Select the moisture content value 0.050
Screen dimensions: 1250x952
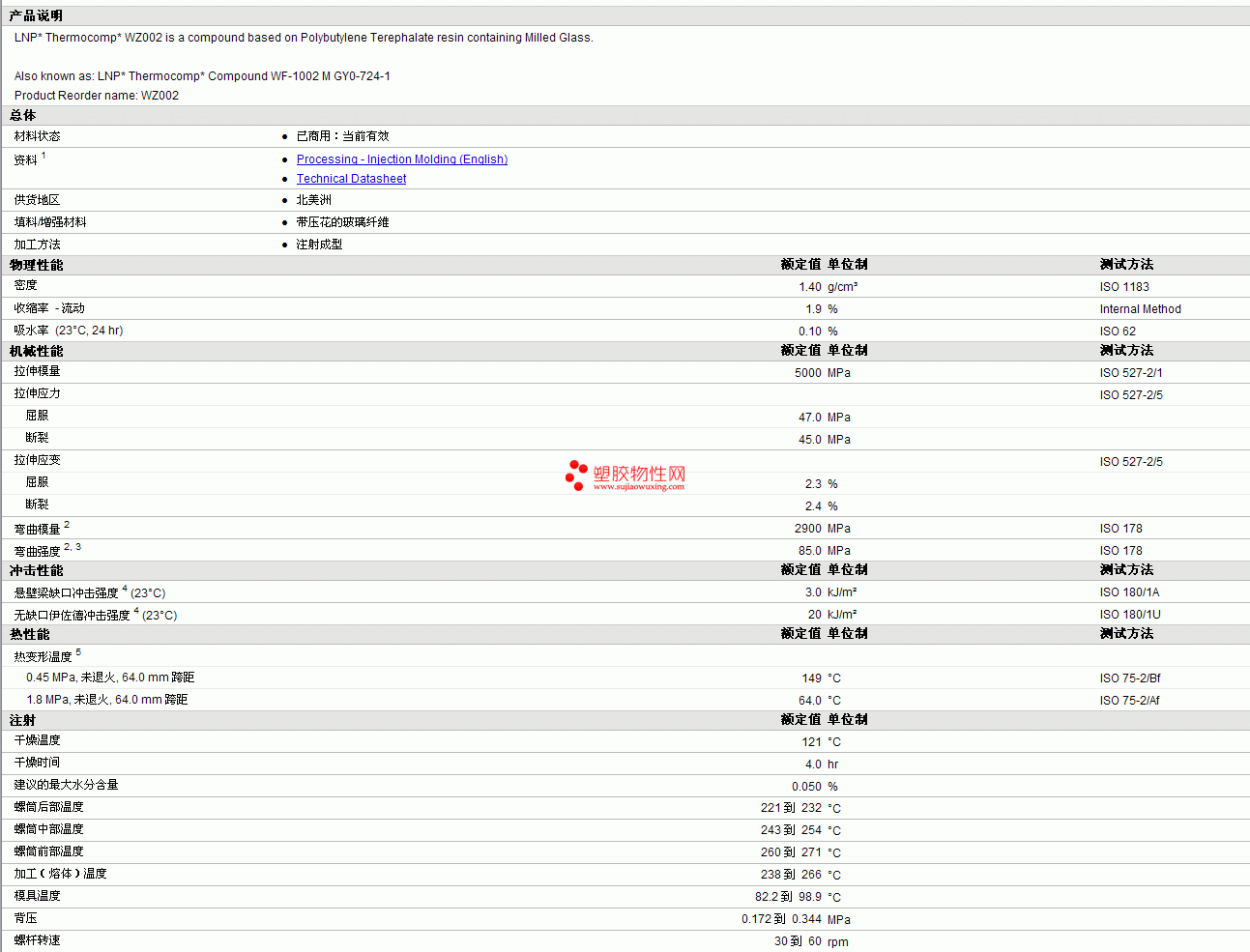(x=806, y=787)
